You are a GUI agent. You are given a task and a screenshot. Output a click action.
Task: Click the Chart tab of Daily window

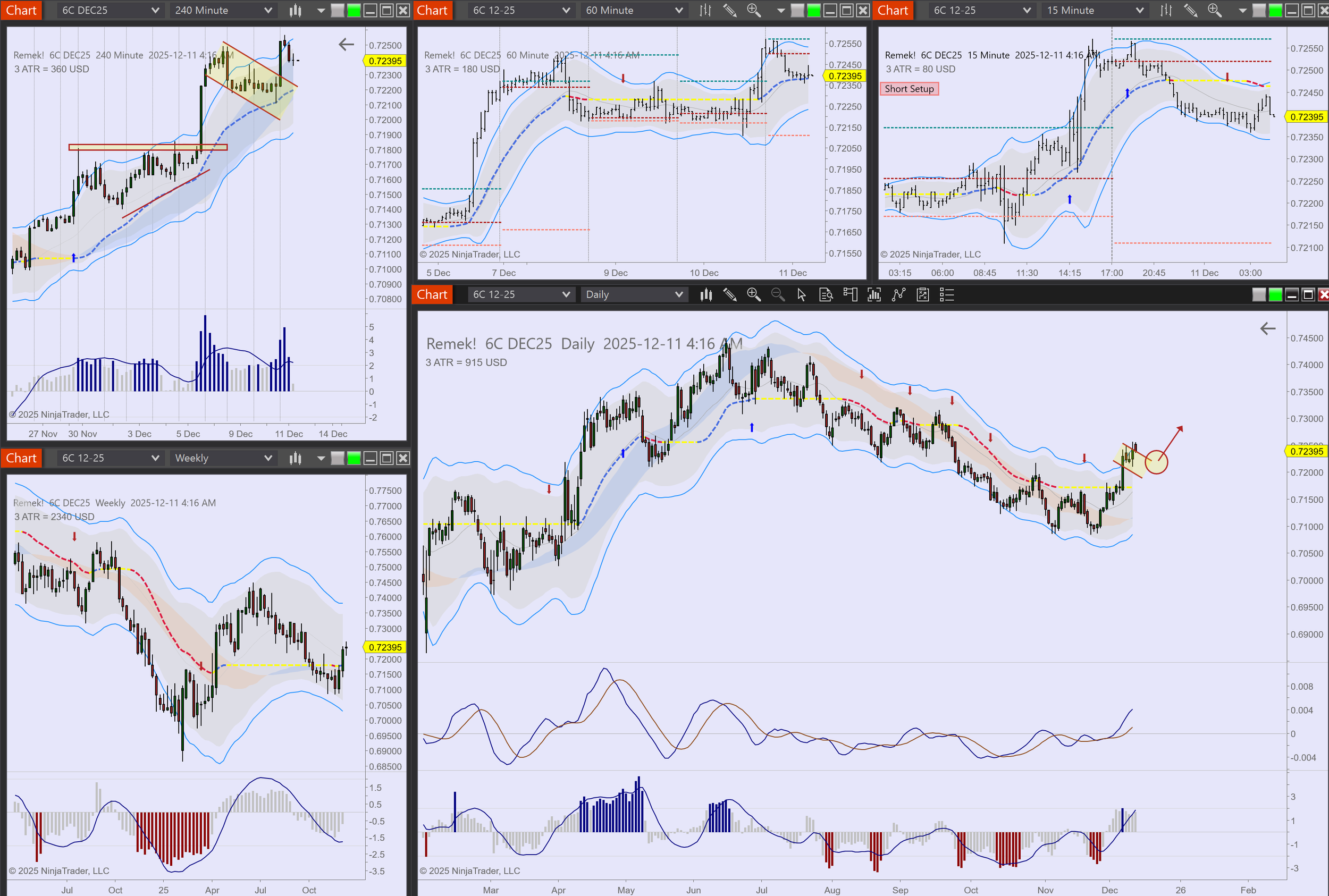pyautogui.click(x=432, y=294)
